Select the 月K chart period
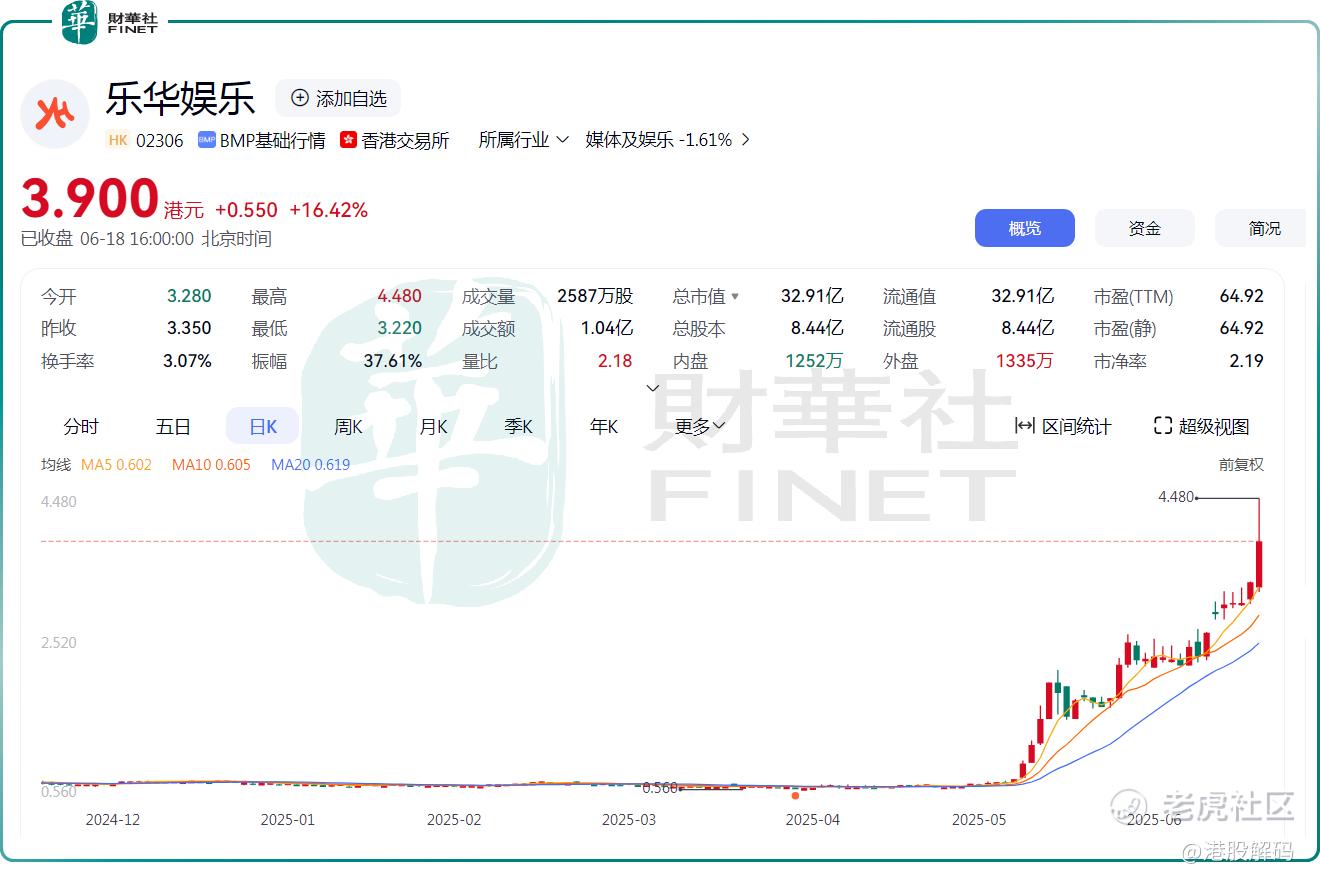Viewport: 1320px width, 882px height. pyautogui.click(x=433, y=427)
